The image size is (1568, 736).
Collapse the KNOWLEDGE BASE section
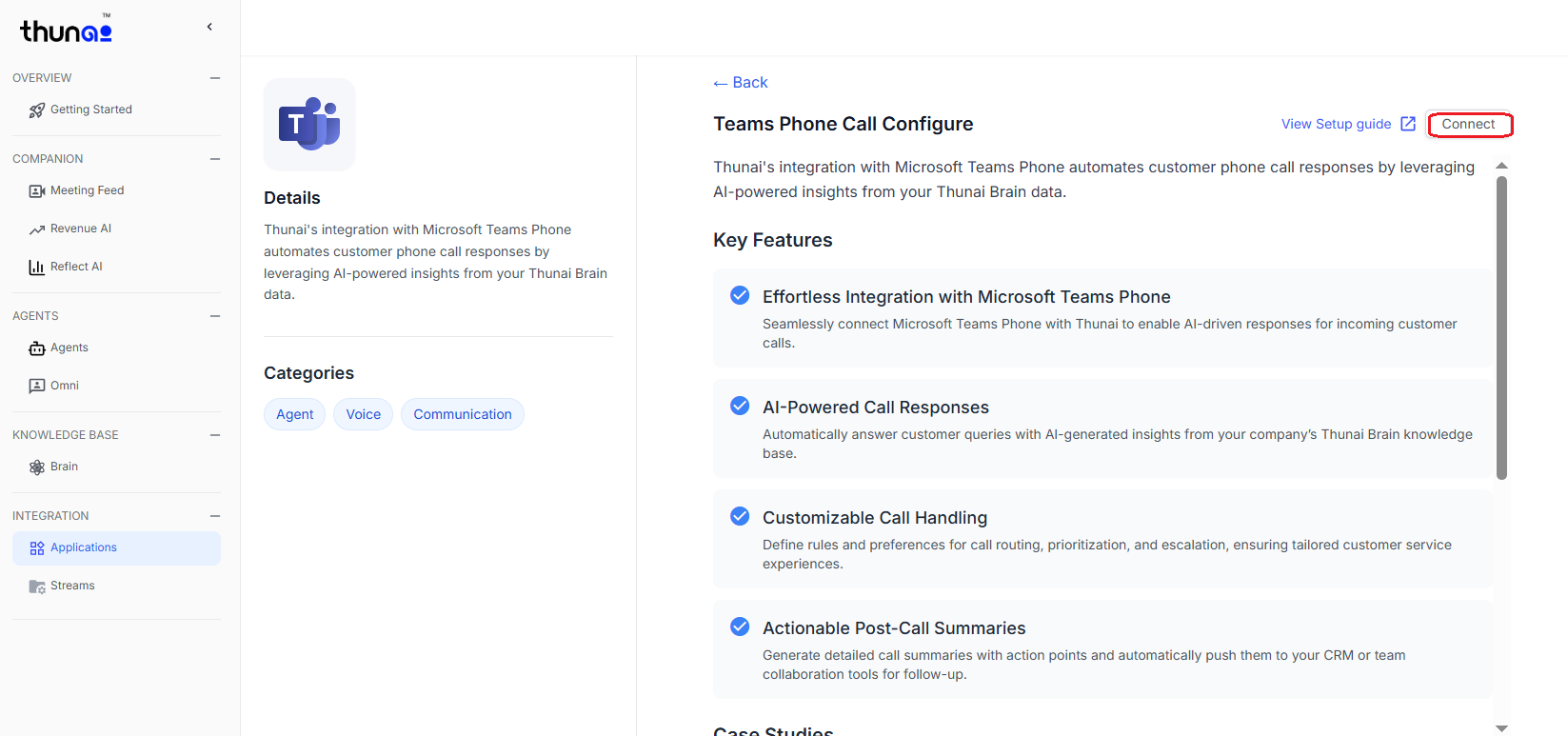coord(215,435)
